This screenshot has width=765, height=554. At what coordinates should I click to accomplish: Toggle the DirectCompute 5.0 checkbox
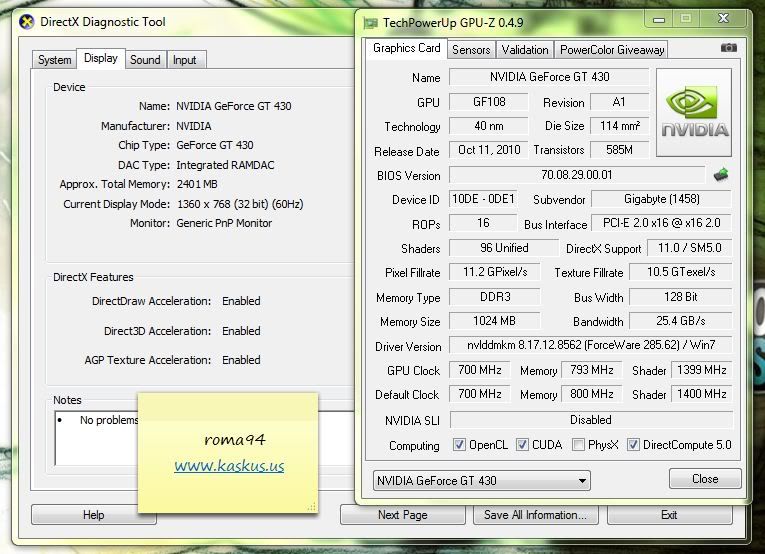pos(633,444)
